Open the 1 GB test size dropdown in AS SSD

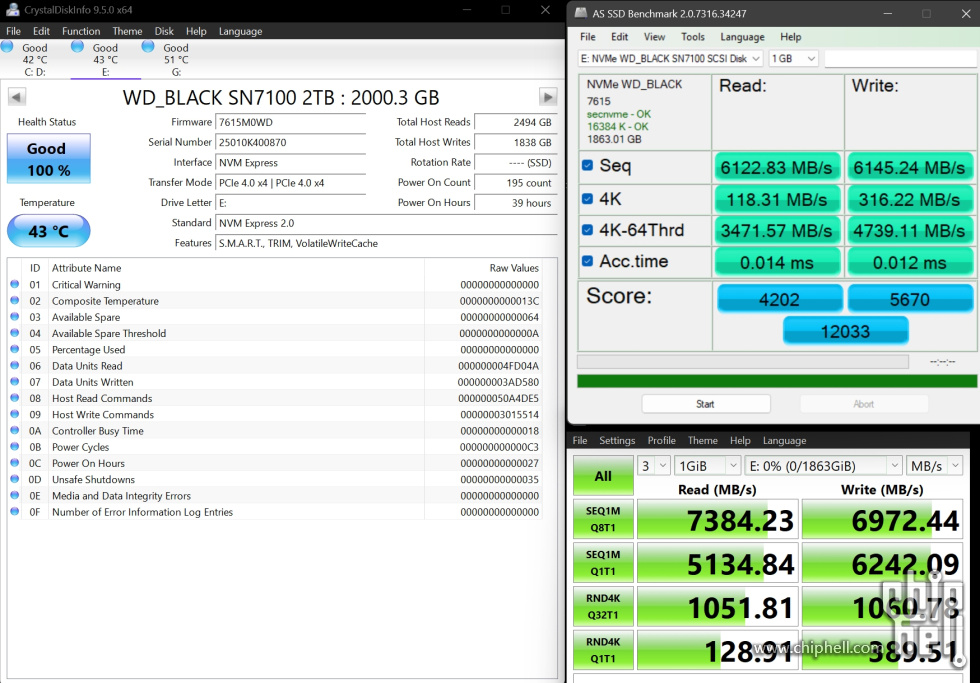(793, 58)
